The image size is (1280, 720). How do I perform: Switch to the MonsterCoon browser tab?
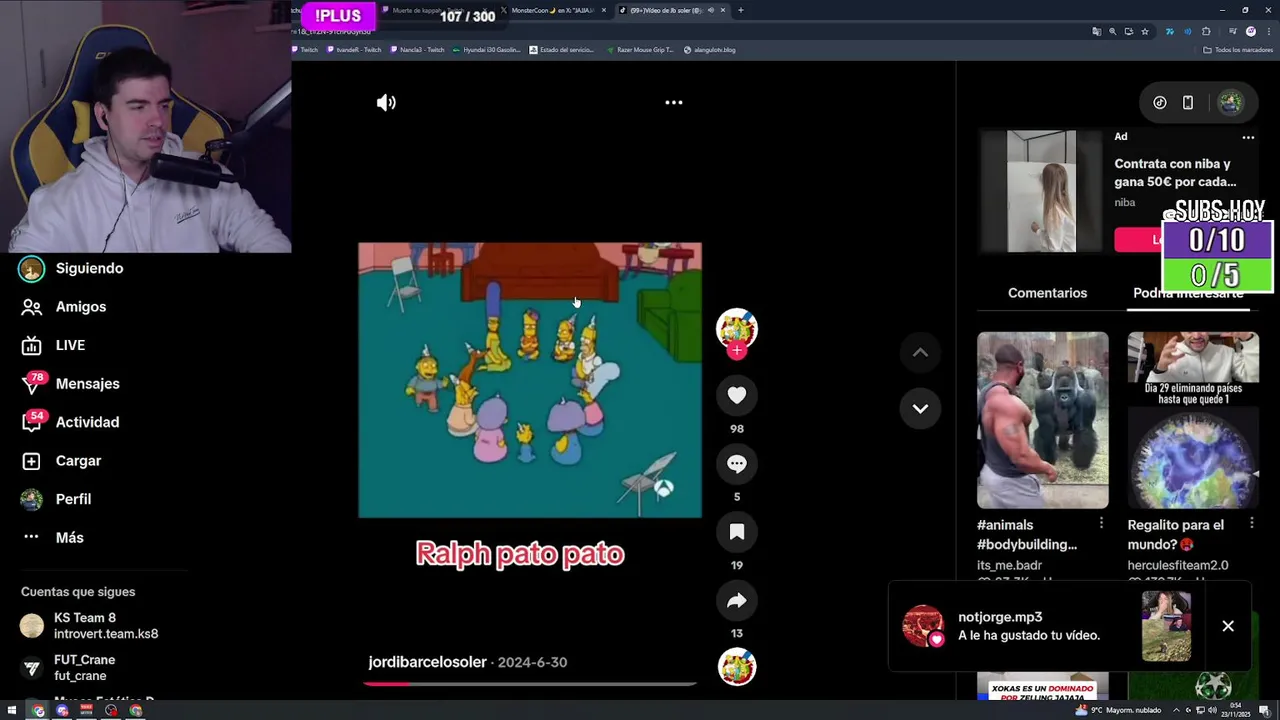[x=554, y=10]
